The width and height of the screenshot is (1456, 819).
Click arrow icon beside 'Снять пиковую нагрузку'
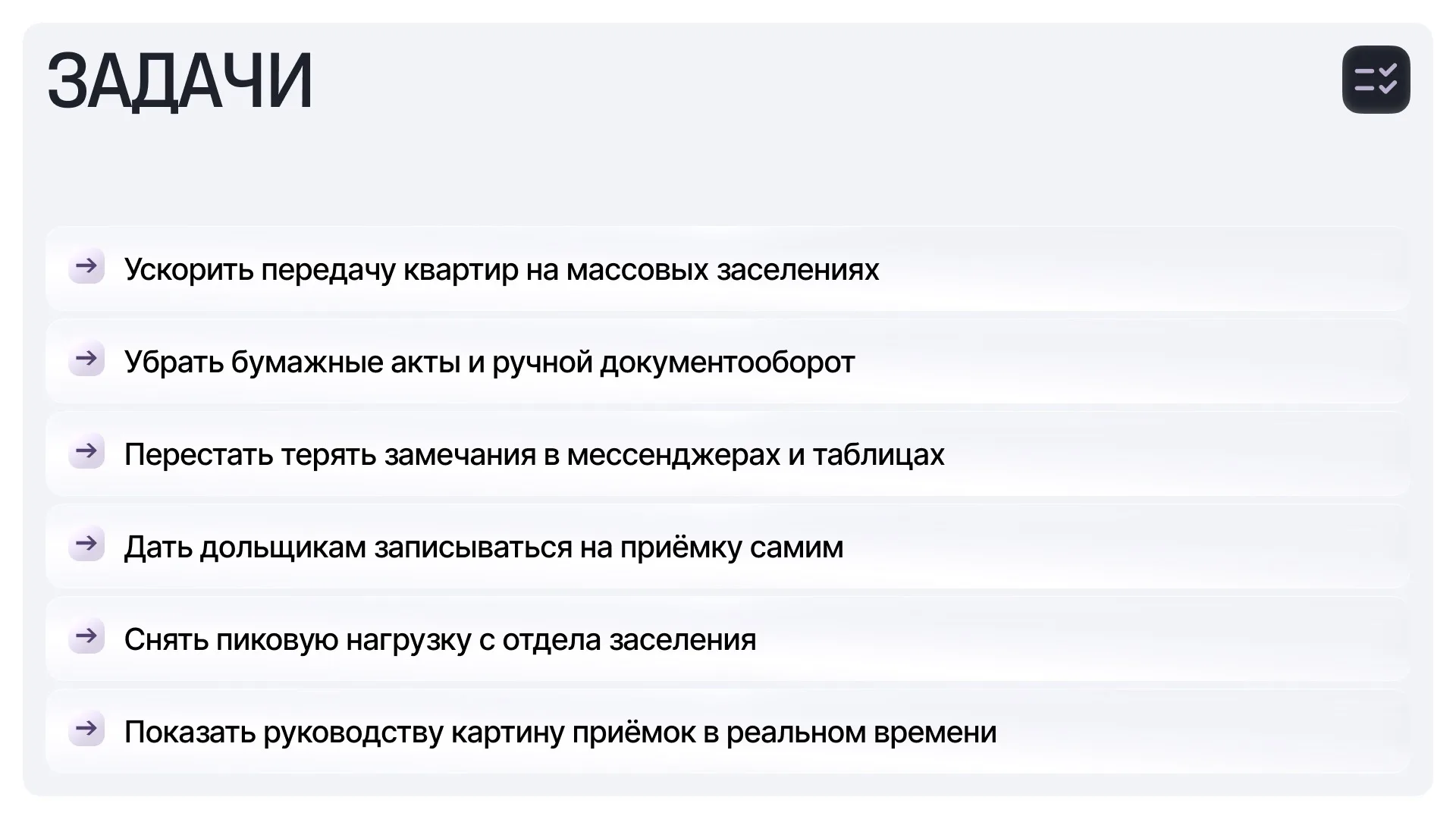(x=86, y=636)
